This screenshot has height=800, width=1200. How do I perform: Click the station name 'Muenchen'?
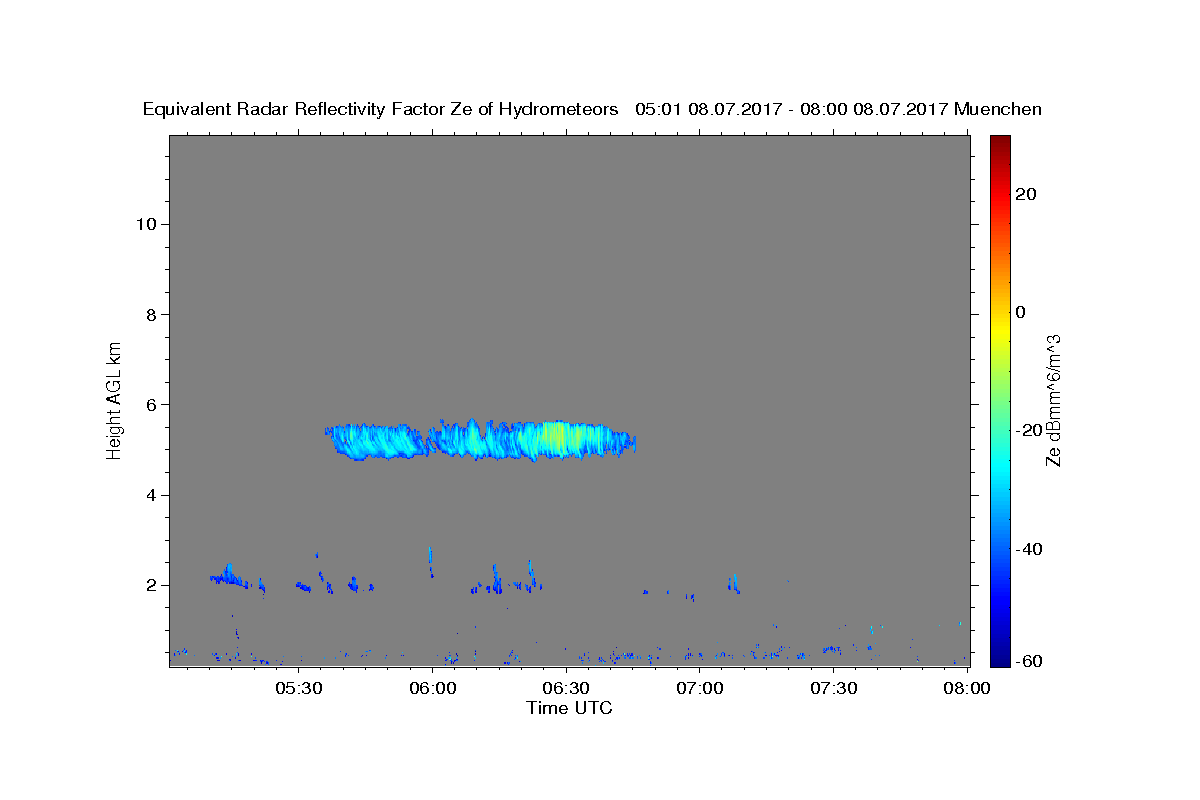click(x=998, y=109)
